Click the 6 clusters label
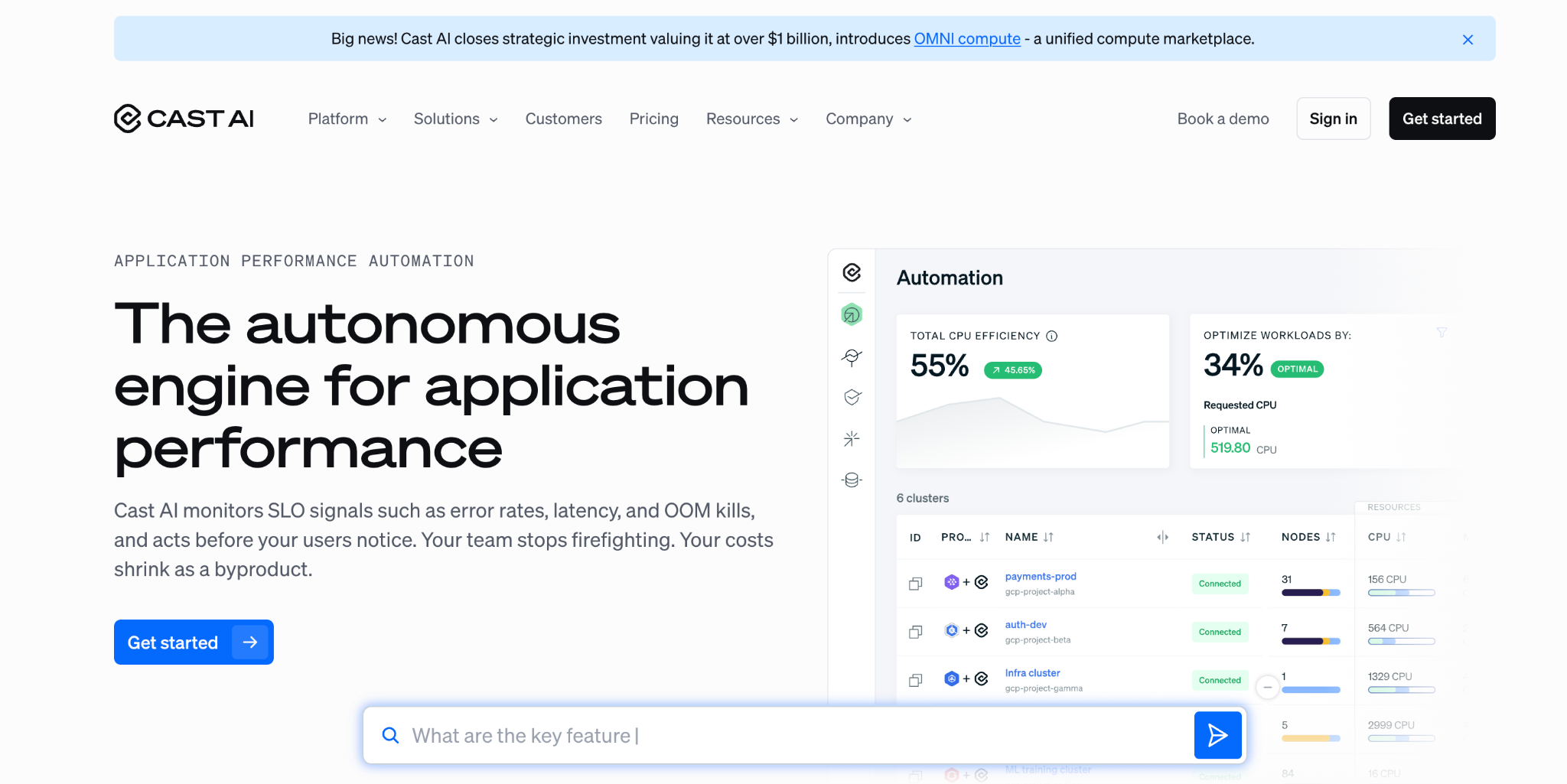1567x784 pixels. click(922, 498)
